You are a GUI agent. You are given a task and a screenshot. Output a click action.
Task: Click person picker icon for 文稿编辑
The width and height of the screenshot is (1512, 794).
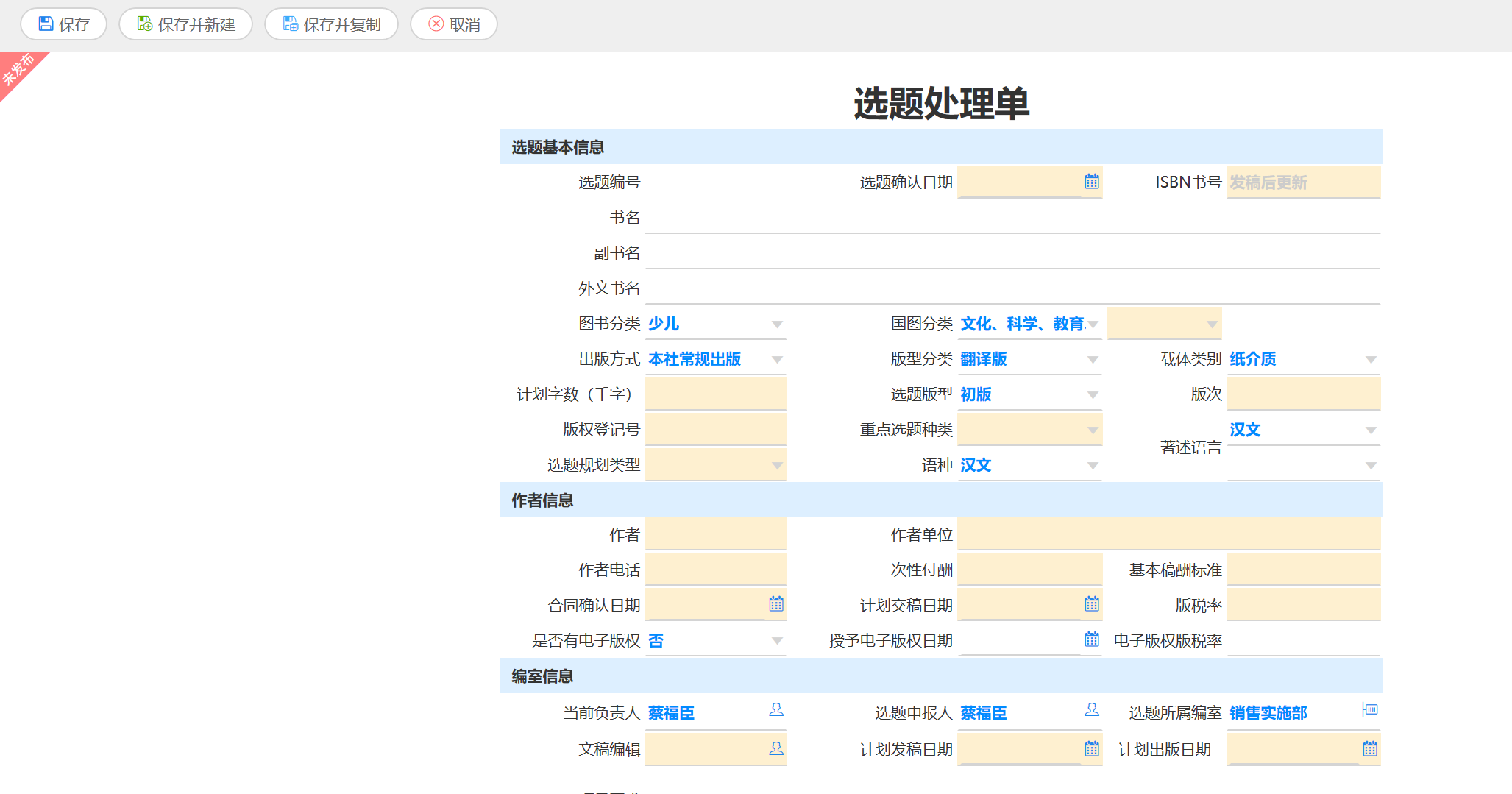click(x=776, y=748)
